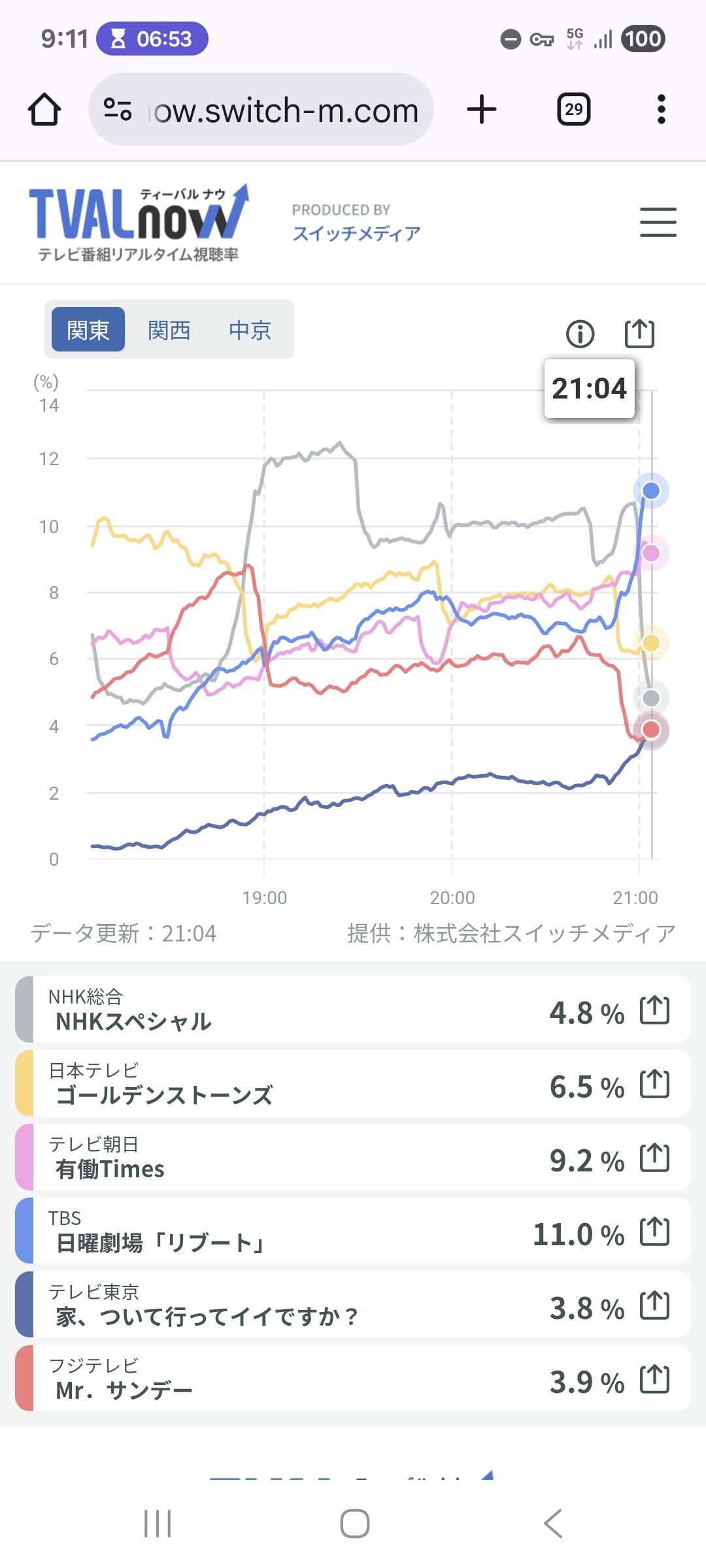Share the 有働Times rating
The width and height of the screenshot is (706, 1568).
click(x=654, y=1158)
